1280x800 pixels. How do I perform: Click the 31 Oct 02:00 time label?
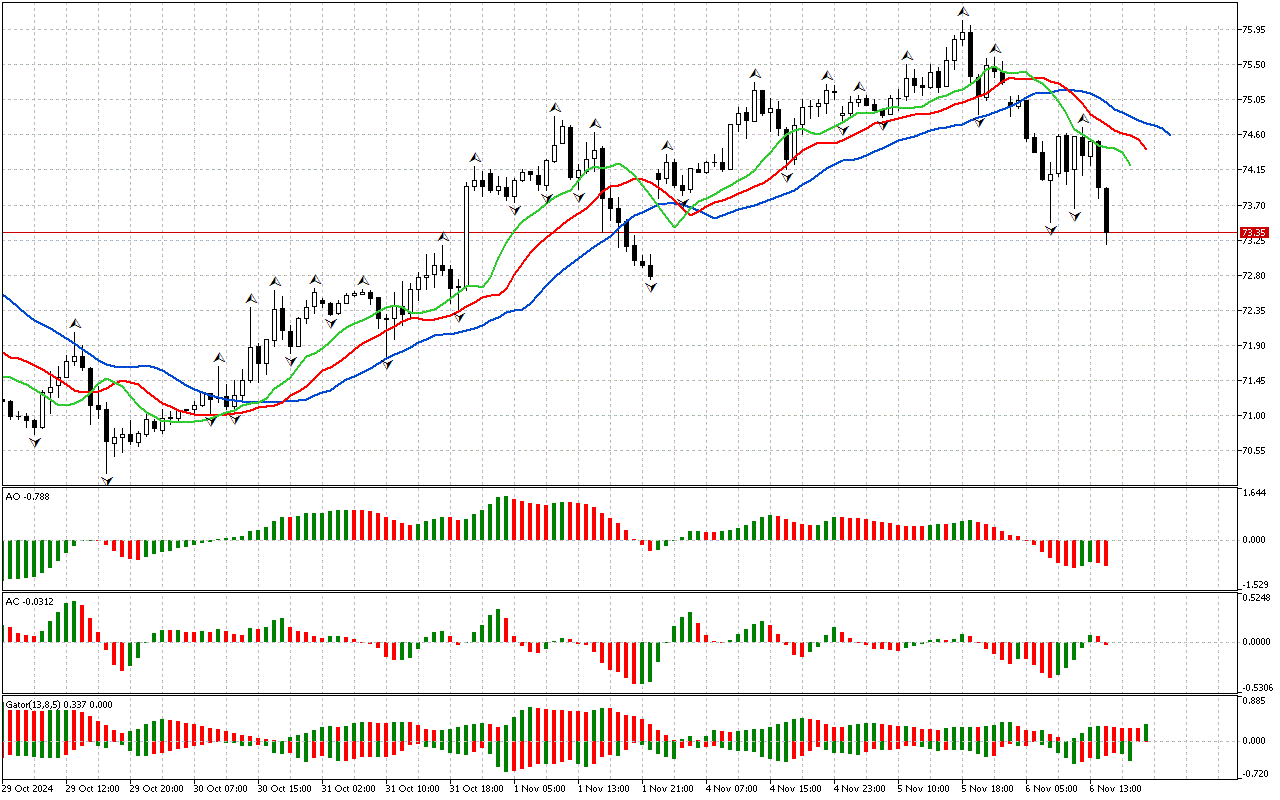coord(349,788)
